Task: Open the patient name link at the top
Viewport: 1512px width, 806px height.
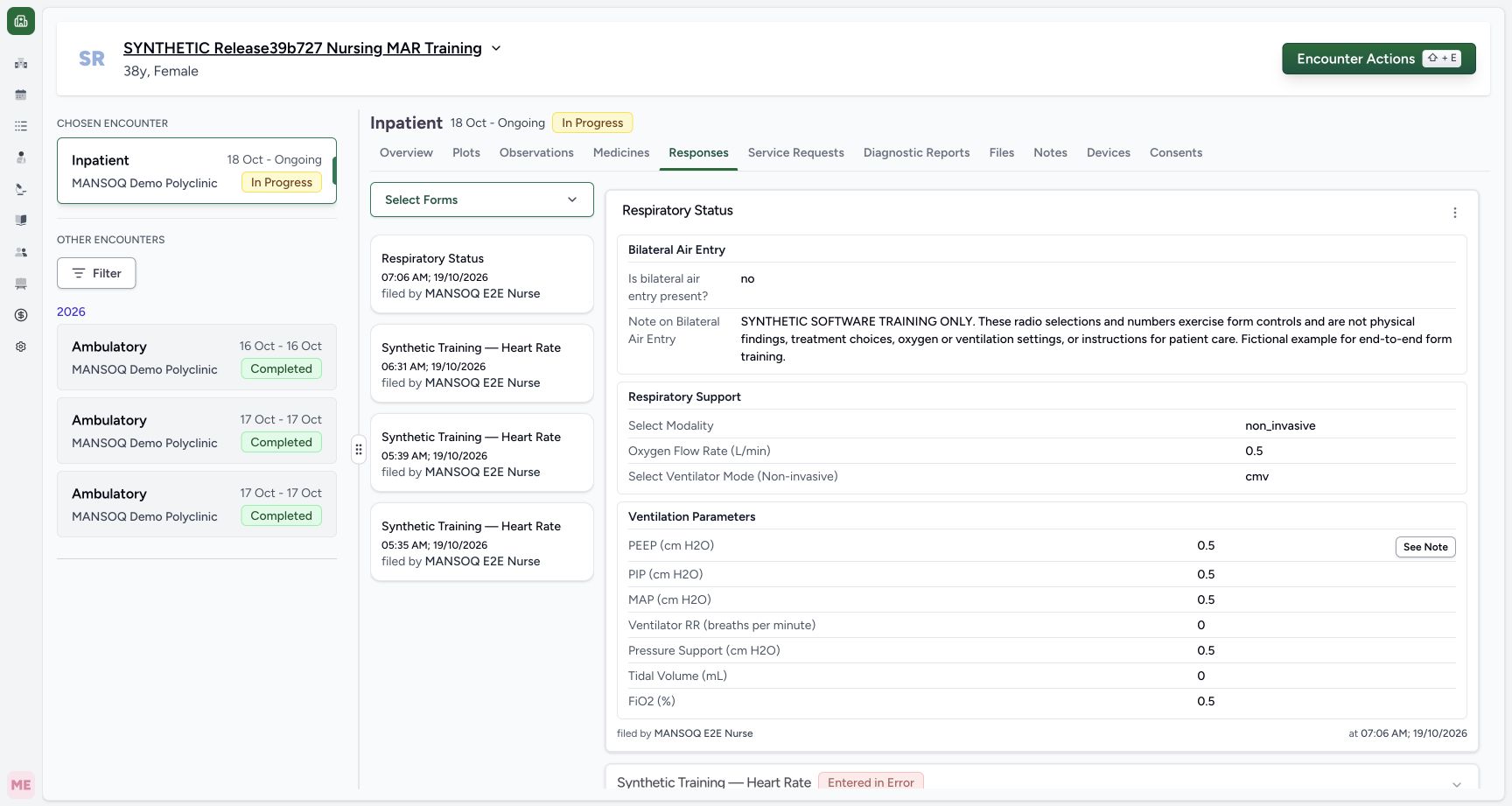Action: [303, 48]
